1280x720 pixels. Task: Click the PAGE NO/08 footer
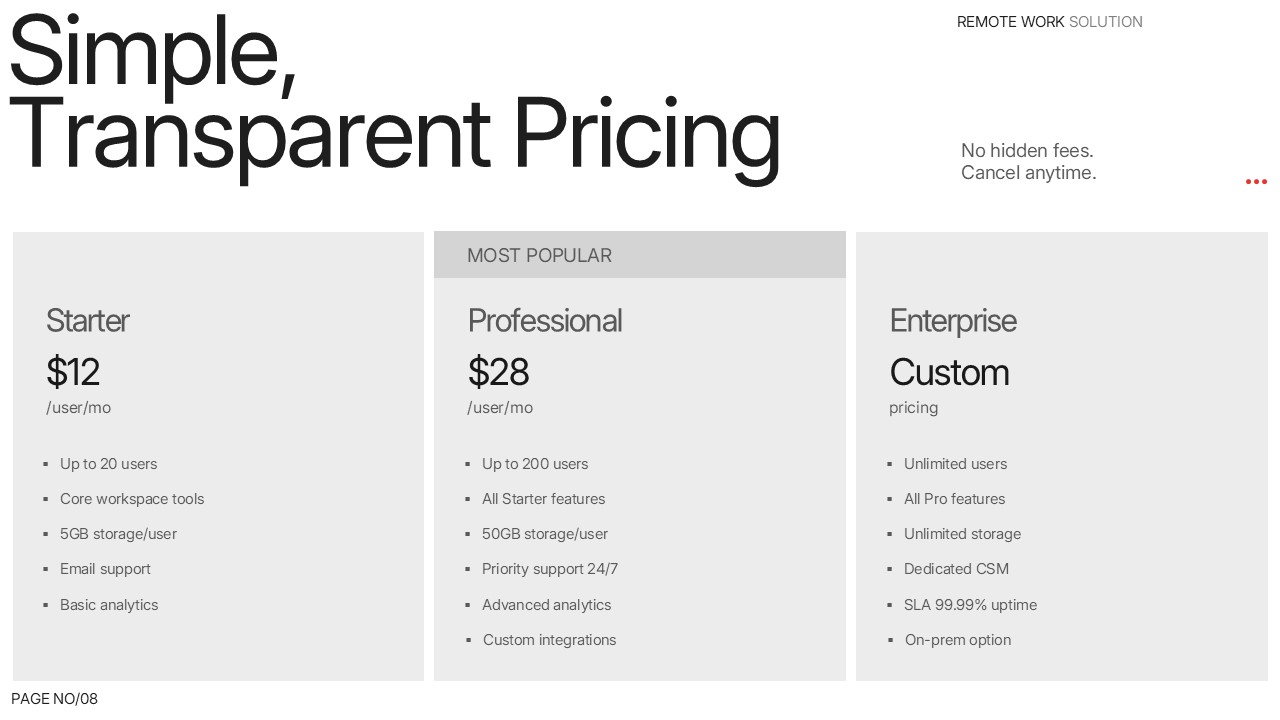coord(54,699)
